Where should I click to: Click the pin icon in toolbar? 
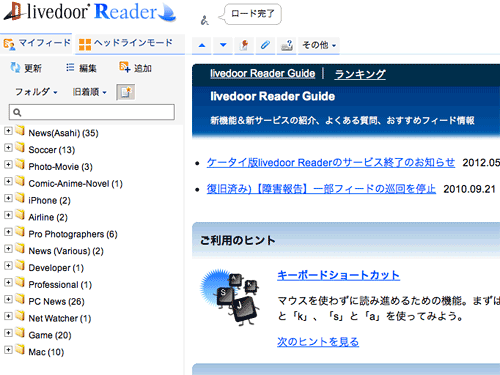point(244,45)
